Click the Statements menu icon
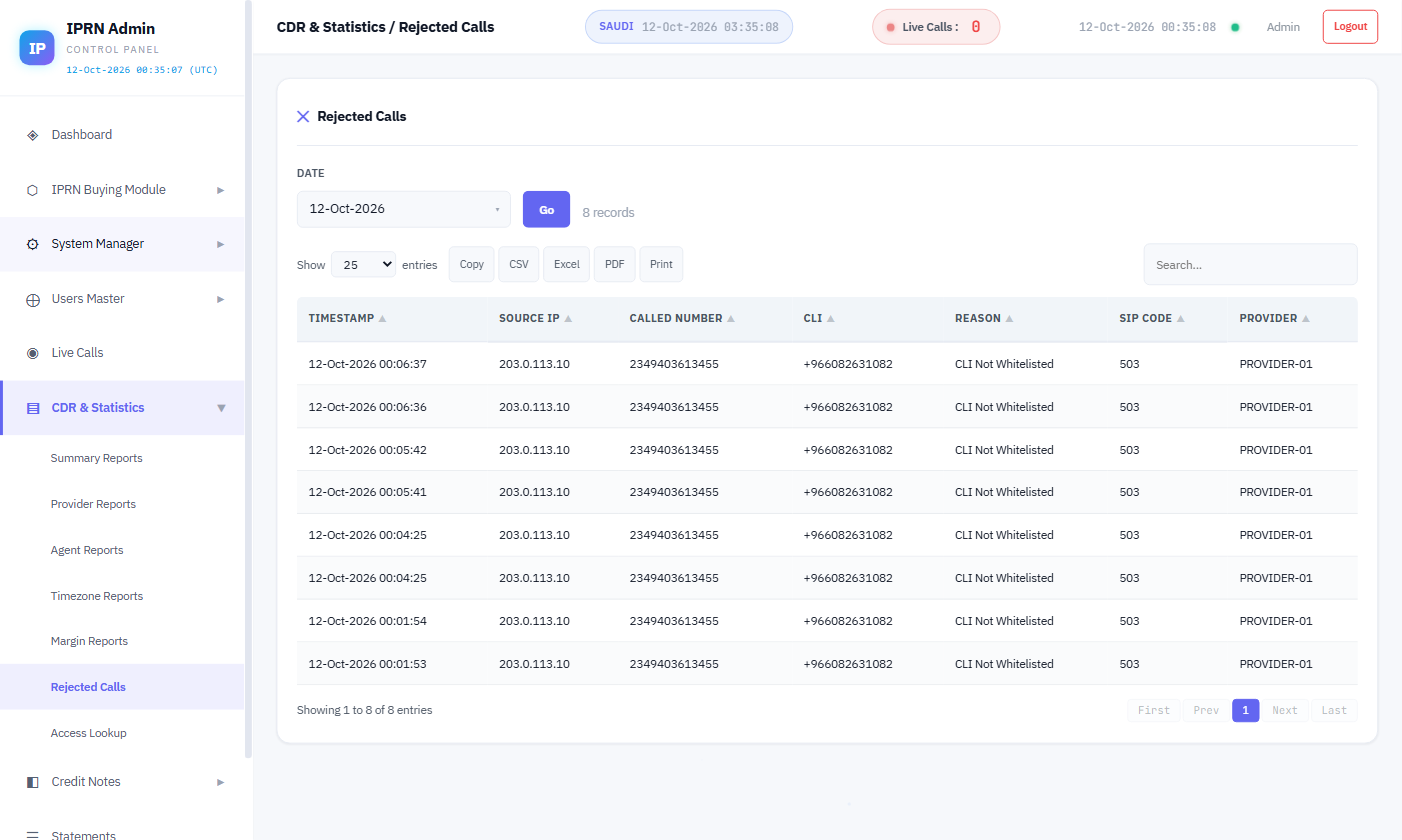 pyautogui.click(x=32, y=835)
